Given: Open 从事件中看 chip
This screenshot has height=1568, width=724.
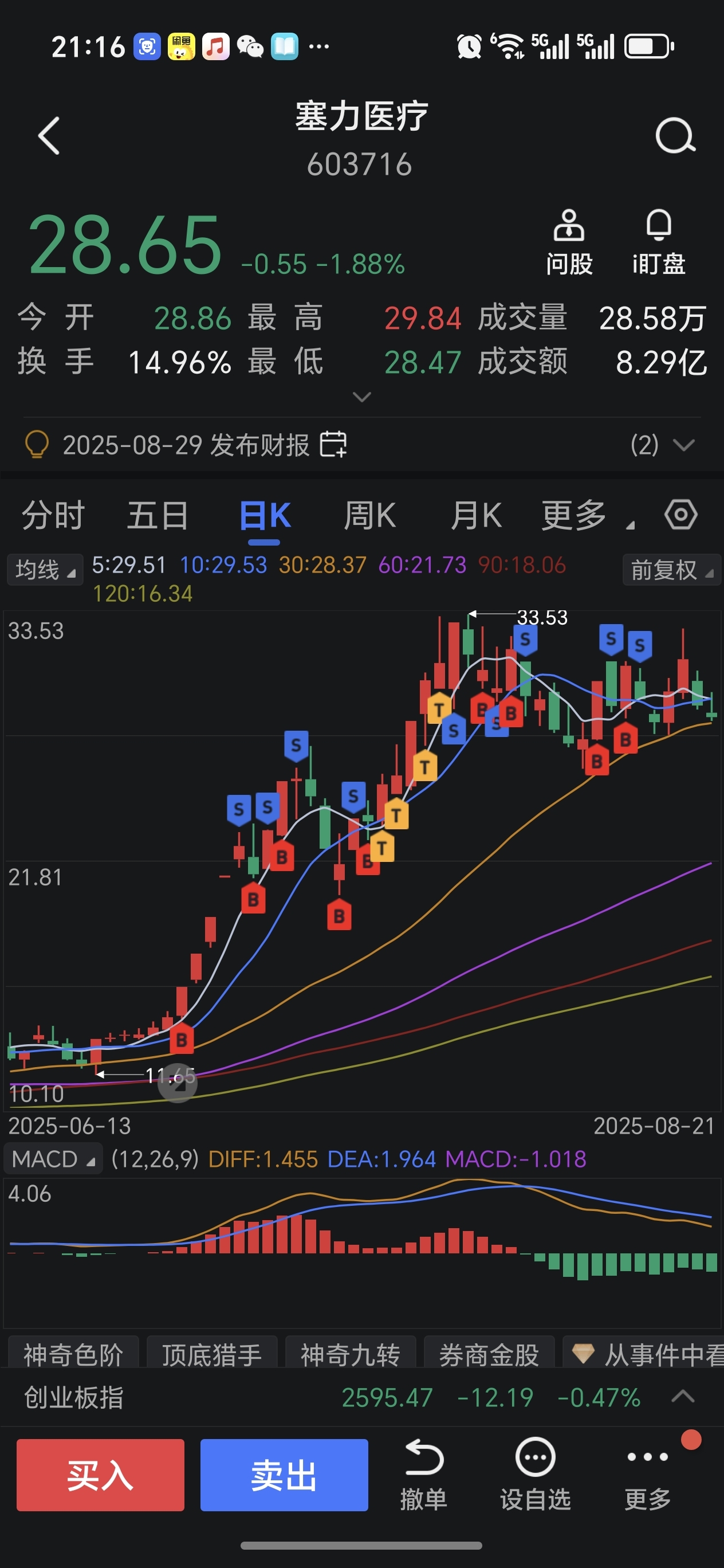Looking at the screenshot, I should 644,1353.
